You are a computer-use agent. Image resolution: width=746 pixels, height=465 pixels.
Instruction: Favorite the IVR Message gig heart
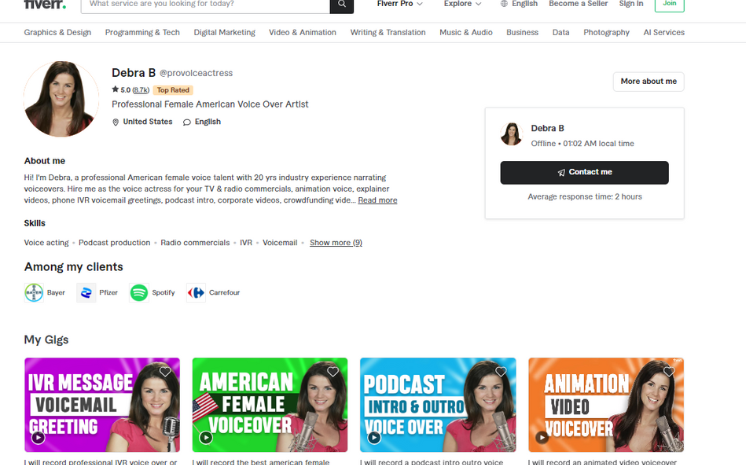(165, 371)
